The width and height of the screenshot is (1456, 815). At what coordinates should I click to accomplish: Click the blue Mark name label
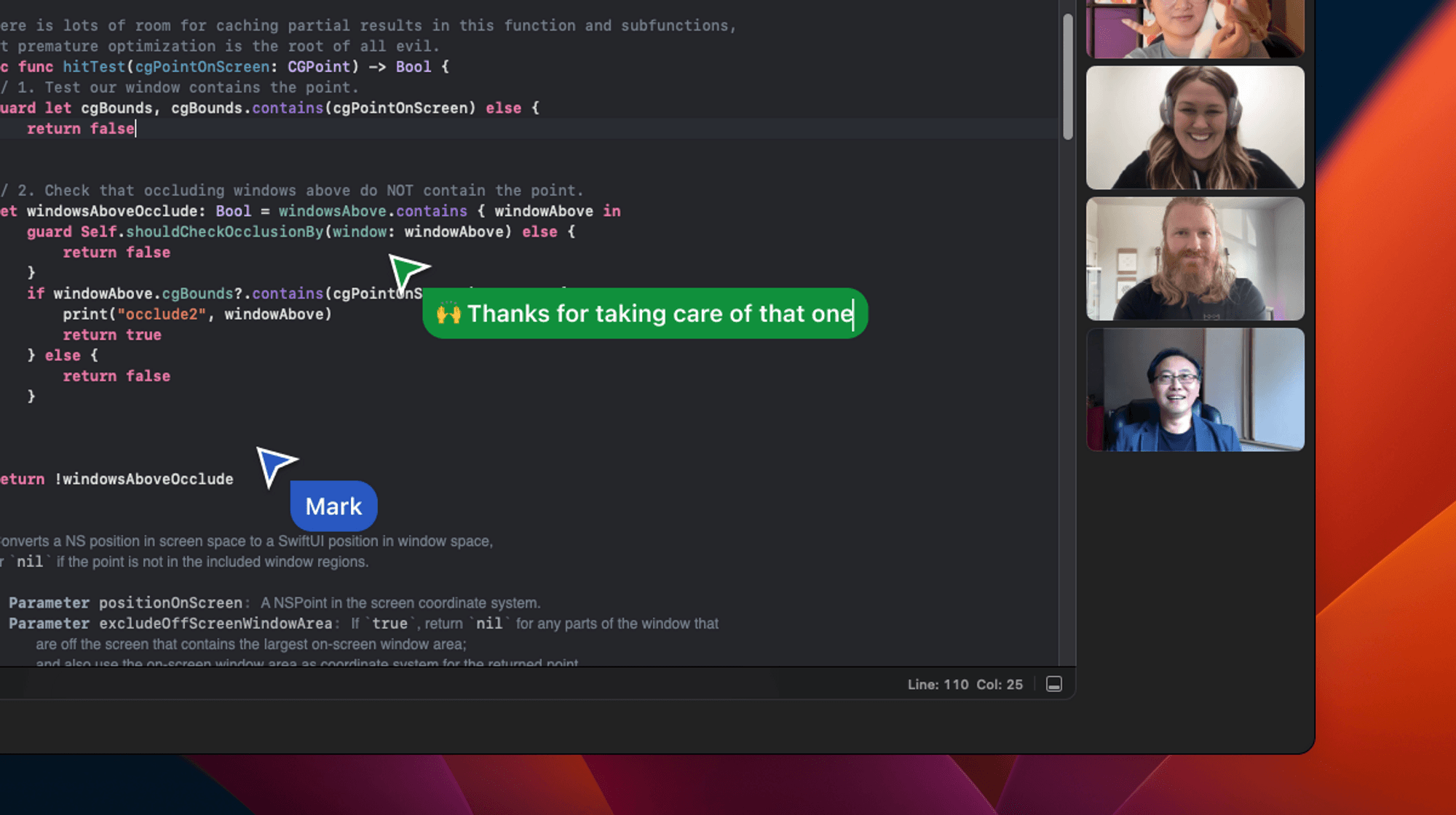(333, 506)
